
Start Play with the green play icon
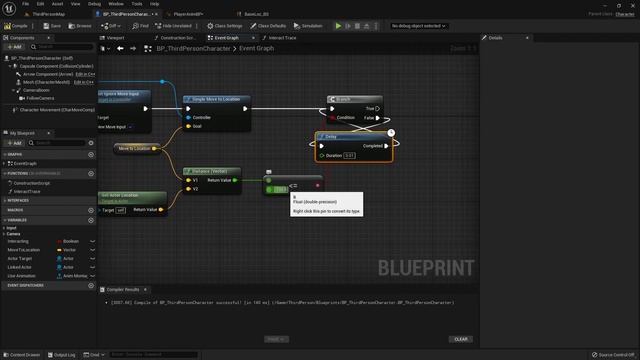338,26
